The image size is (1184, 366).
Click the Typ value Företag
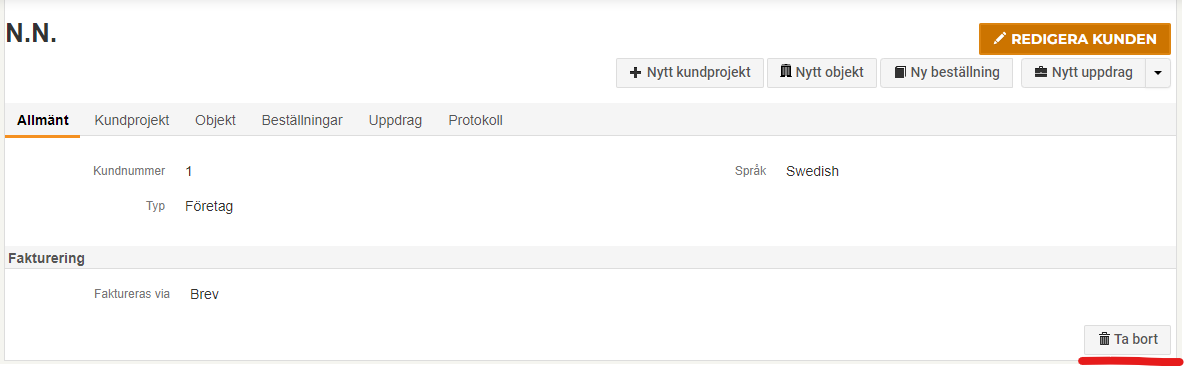coord(208,206)
